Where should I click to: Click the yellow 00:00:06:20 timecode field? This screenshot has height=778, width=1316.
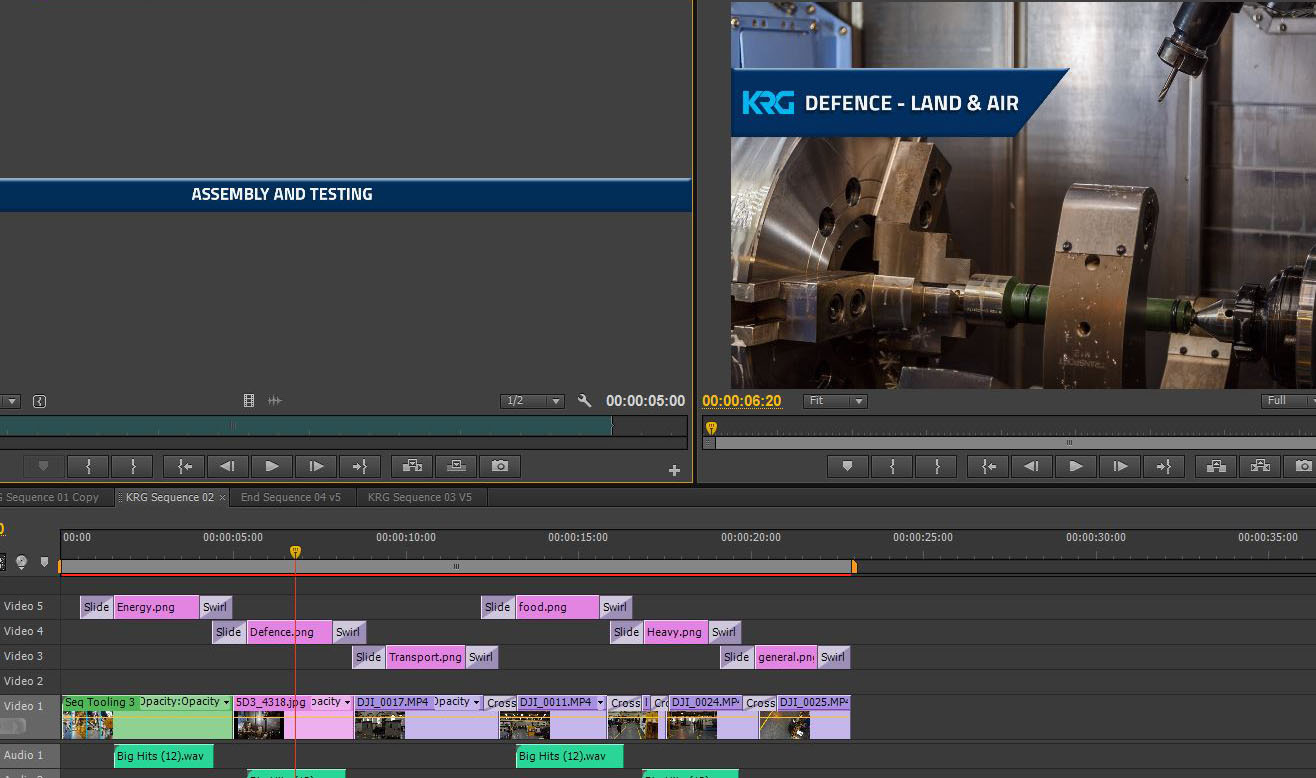point(742,400)
